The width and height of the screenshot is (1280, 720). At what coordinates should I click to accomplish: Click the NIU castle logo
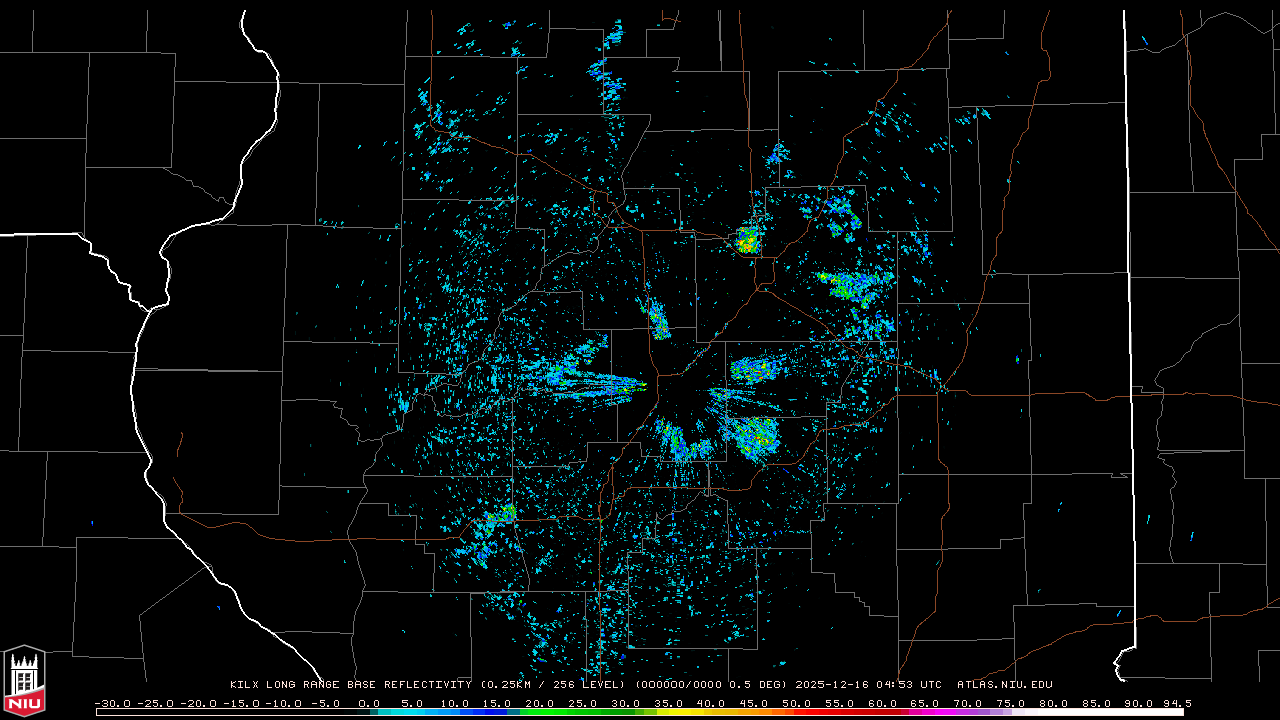25,681
